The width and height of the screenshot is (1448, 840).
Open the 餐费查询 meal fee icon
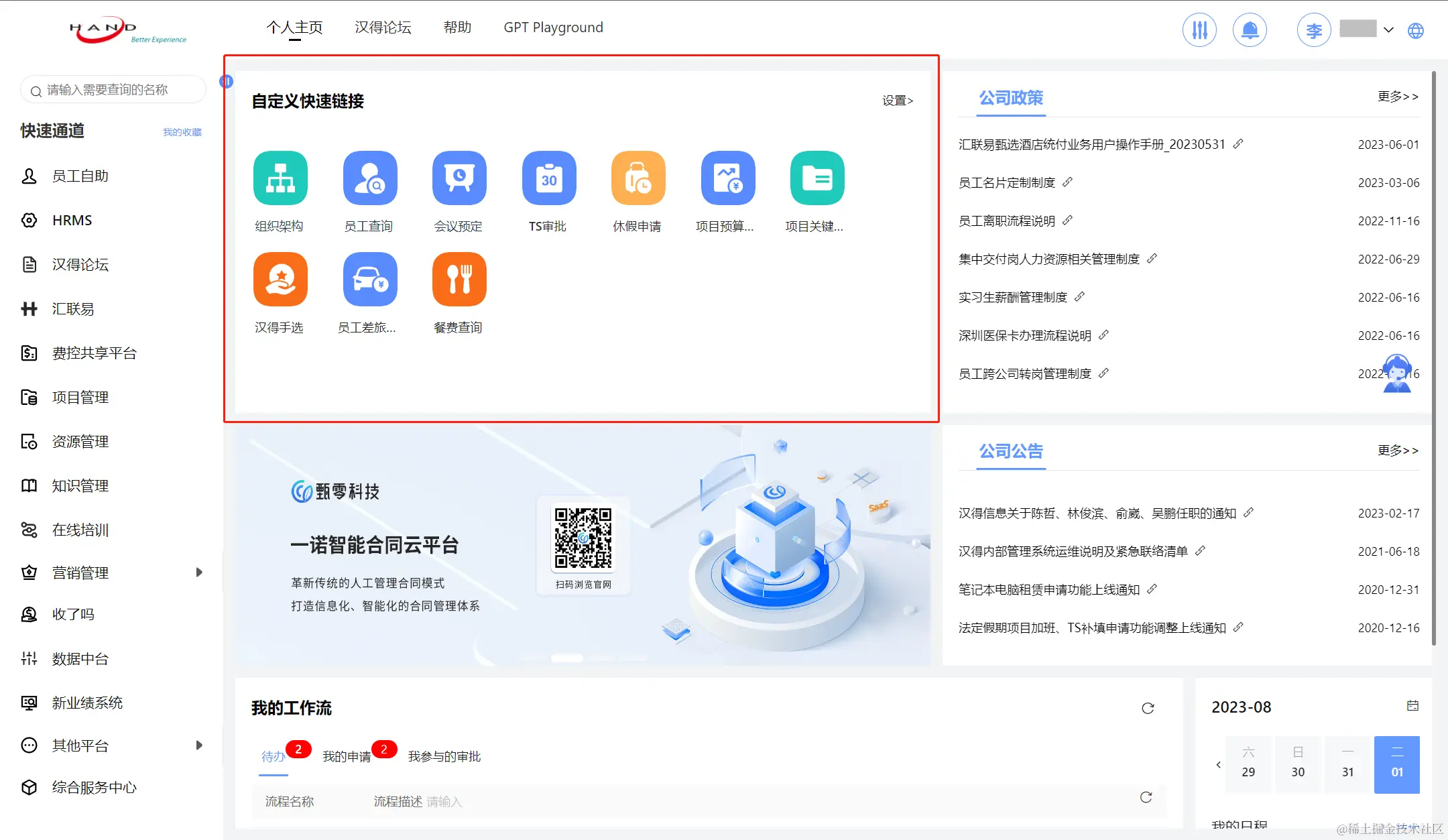point(459,279)
